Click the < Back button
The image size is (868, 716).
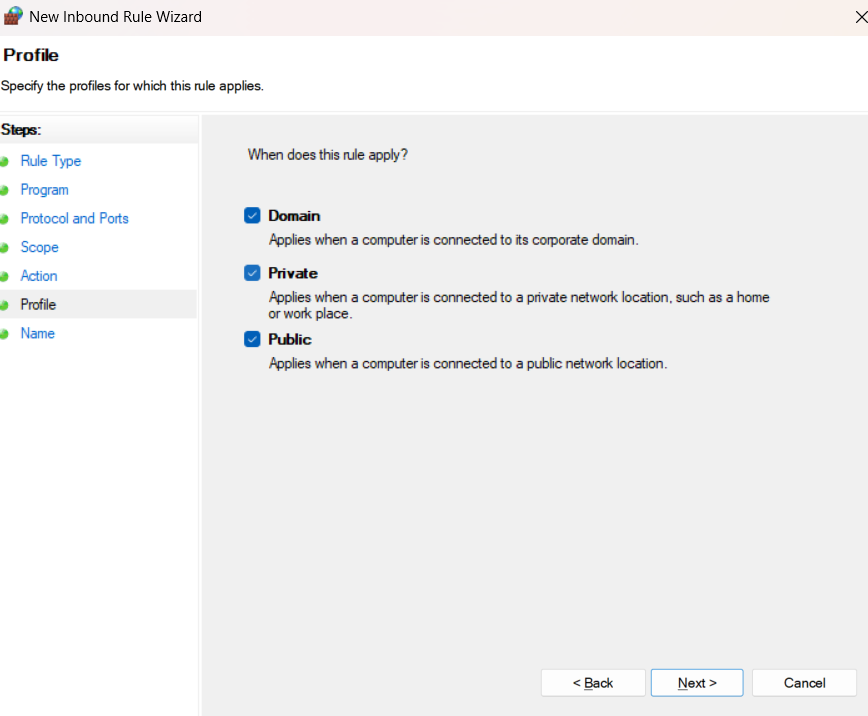pos(593,683)
